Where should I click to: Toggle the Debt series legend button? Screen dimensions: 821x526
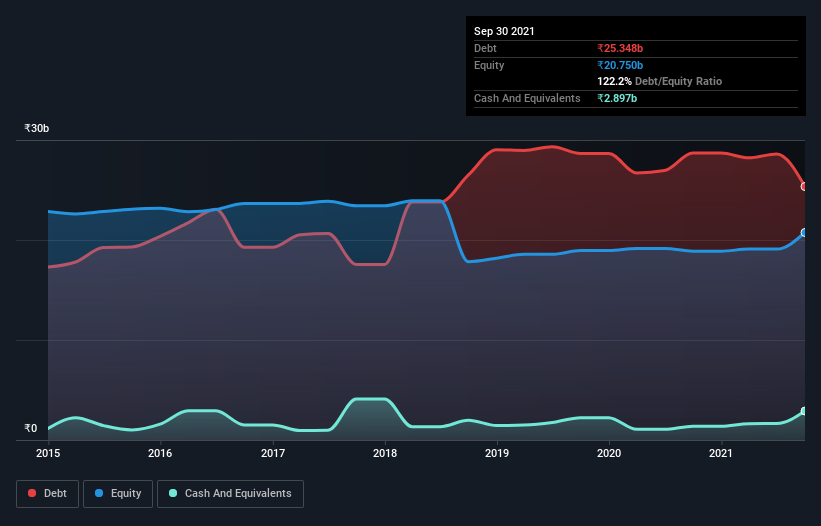47,494
